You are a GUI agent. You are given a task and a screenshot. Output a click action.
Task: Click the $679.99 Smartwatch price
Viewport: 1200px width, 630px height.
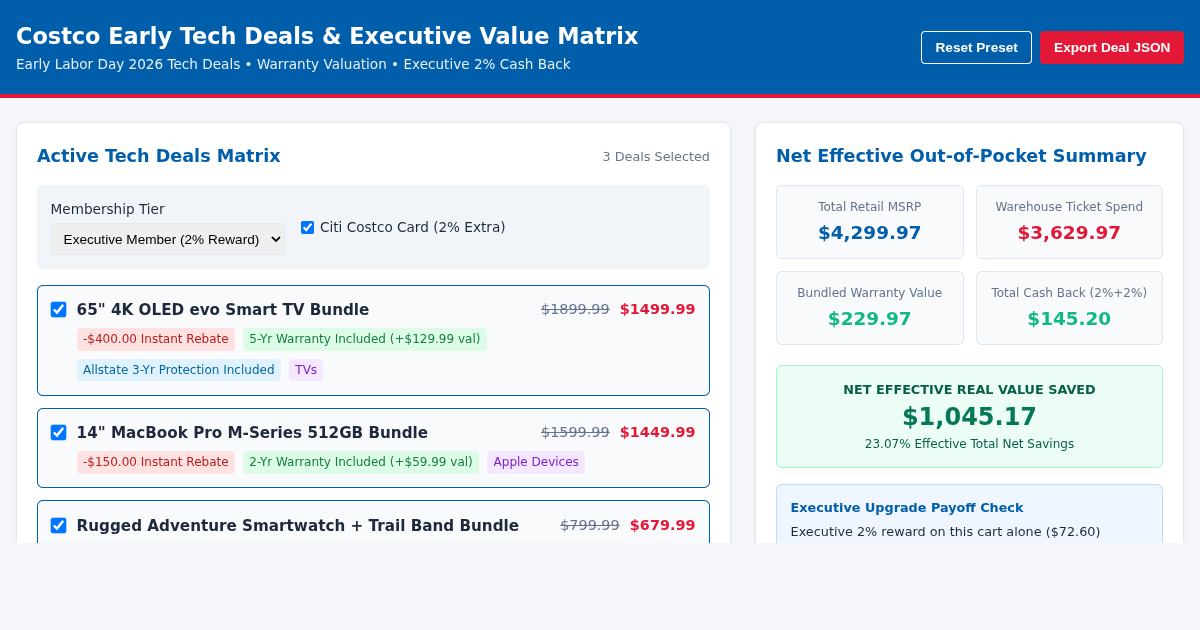(x=662, y=525)
